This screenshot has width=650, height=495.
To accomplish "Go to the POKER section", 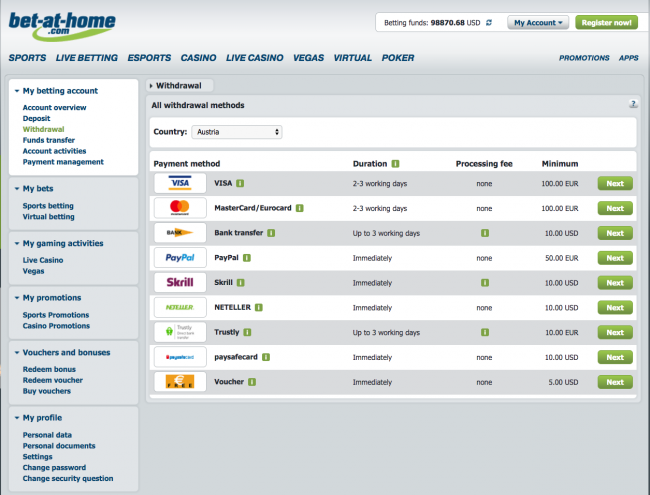I will (398, 58).
